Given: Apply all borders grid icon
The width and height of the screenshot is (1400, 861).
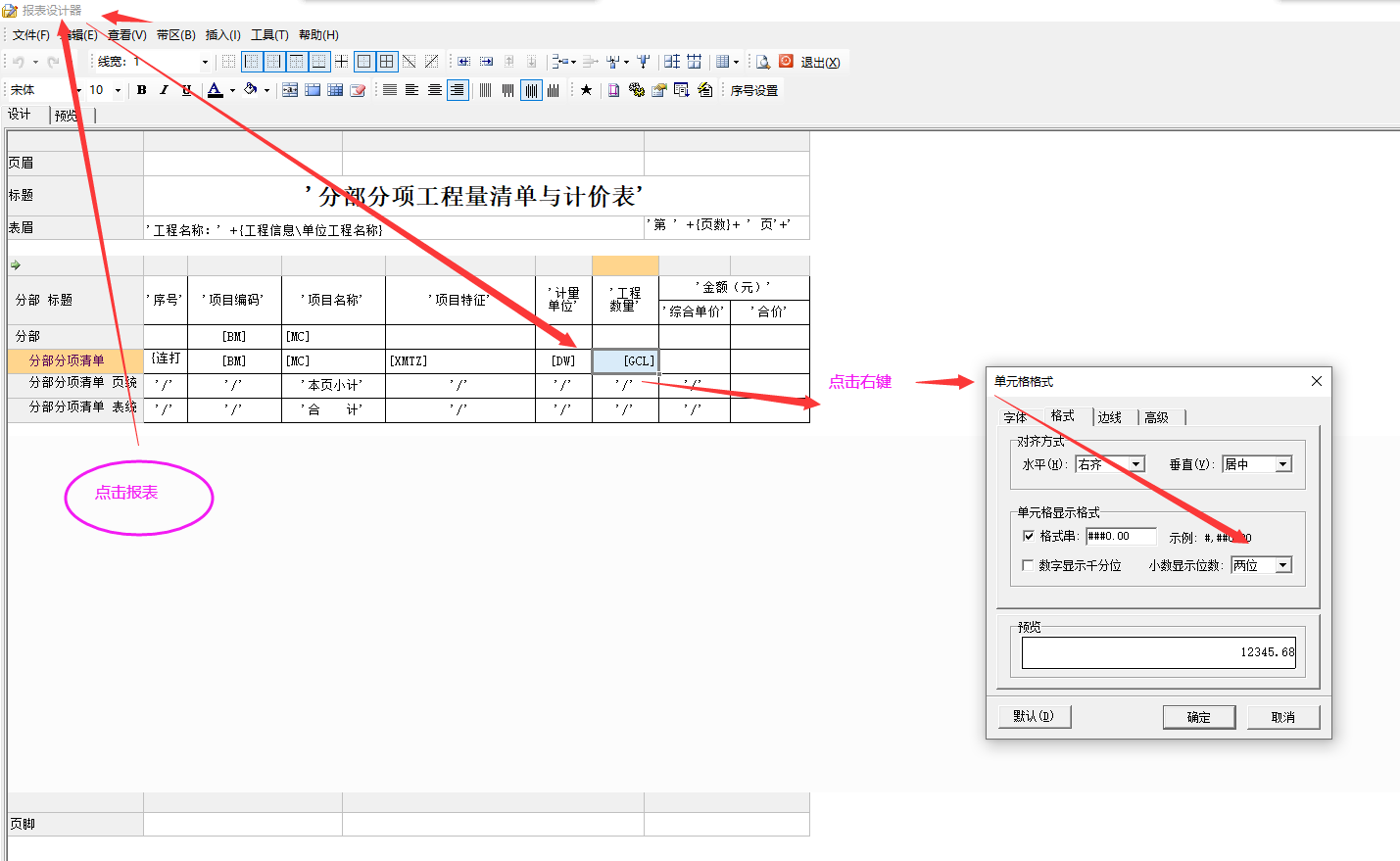Looking at the screenshot, I should click(x=387, y=62).
